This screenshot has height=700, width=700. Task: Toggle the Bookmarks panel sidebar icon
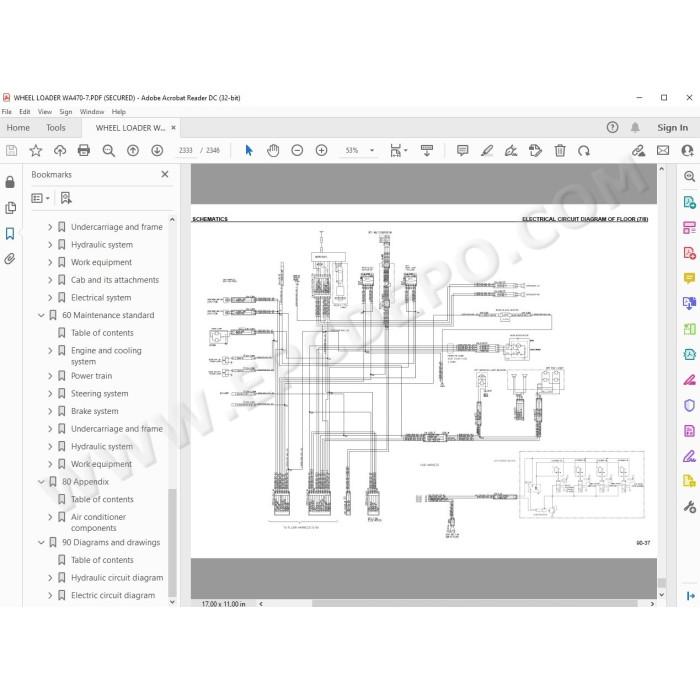pyautogui.click(x=10, y=233)
